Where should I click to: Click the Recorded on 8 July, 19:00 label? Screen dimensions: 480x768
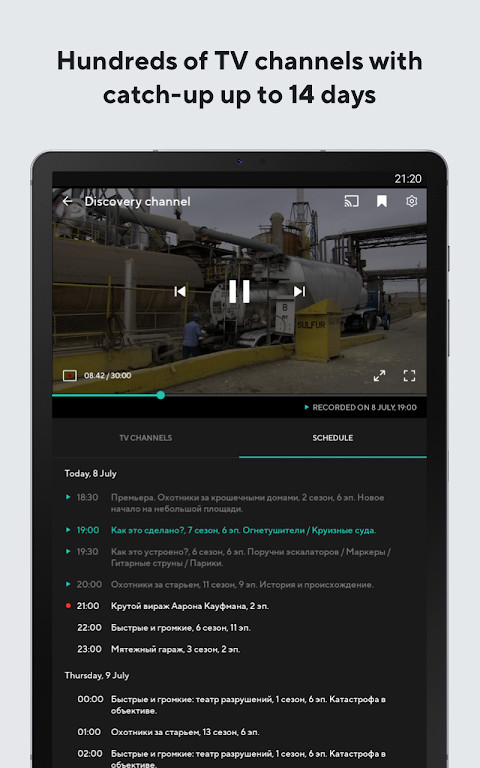[x=360, y=407]
